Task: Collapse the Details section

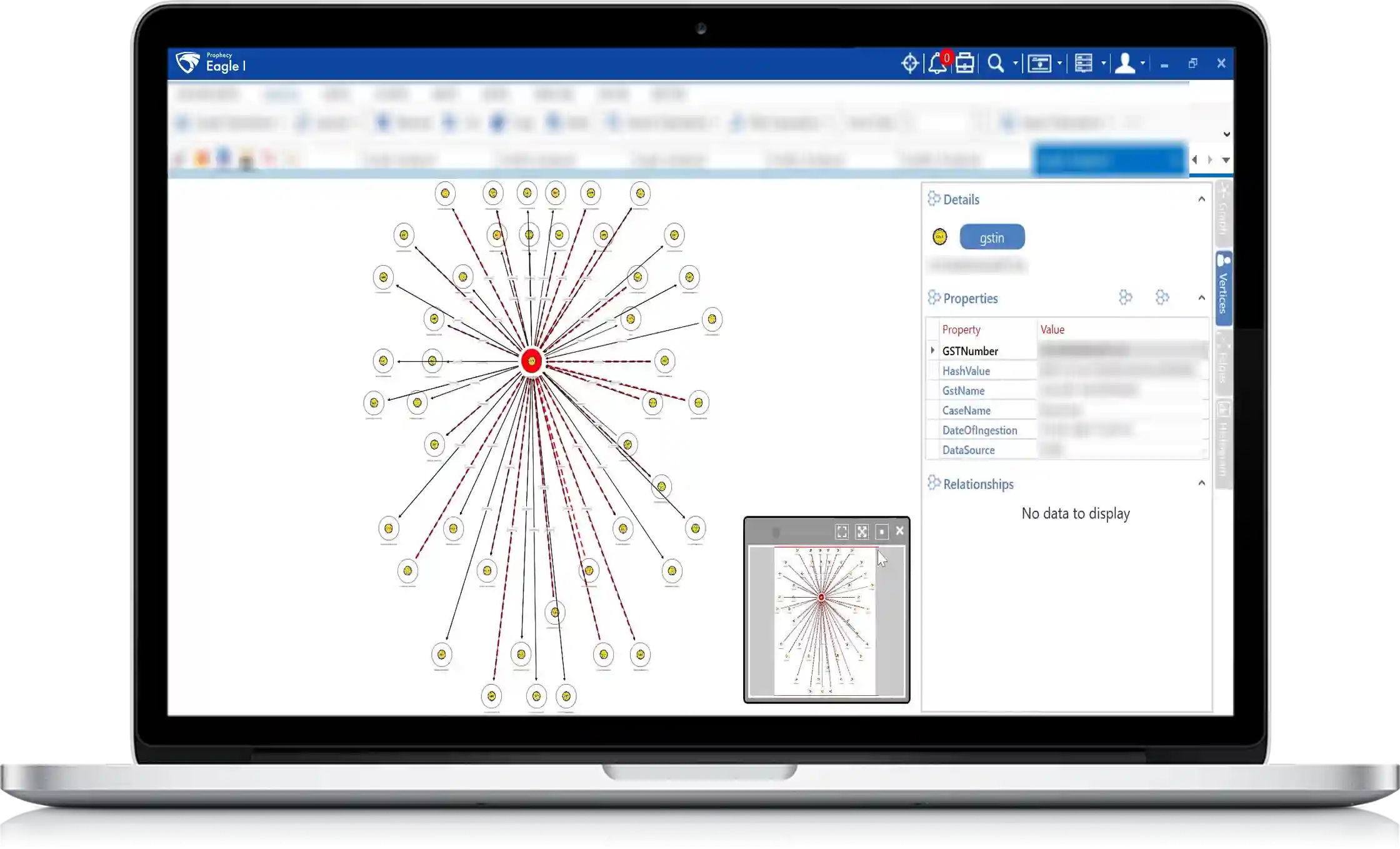Action: (1201, 199)
